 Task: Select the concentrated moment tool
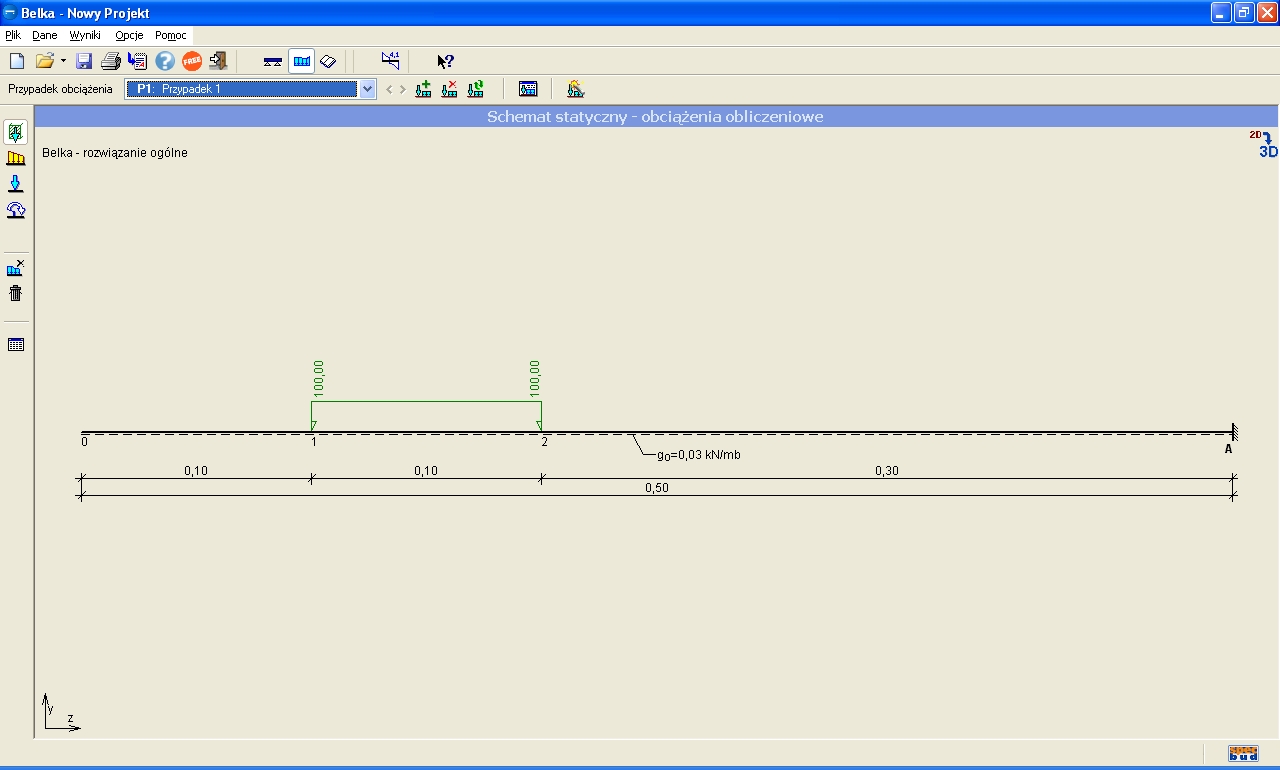tap(16, 210)
